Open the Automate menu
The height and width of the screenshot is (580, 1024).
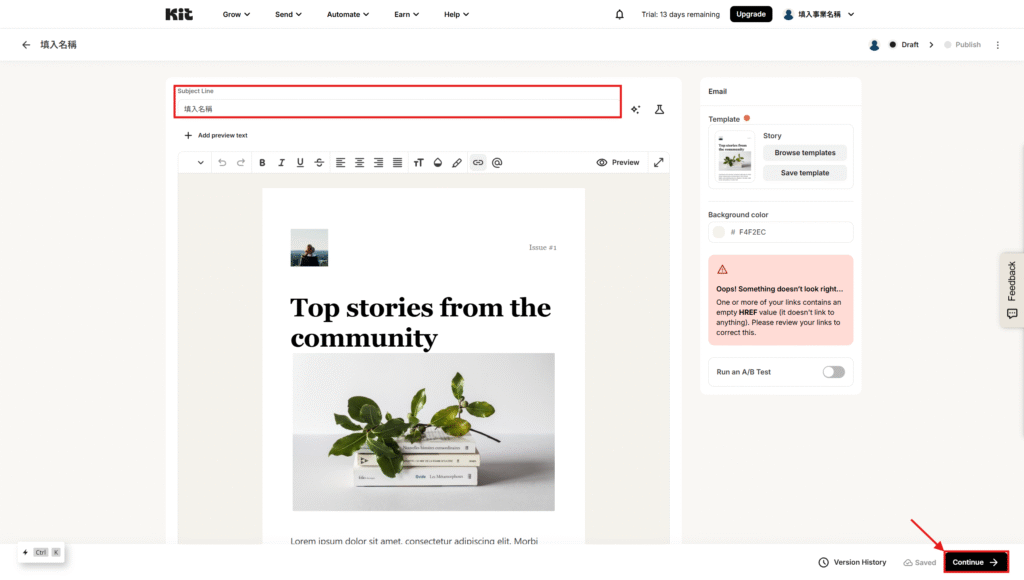pos(348,14)
